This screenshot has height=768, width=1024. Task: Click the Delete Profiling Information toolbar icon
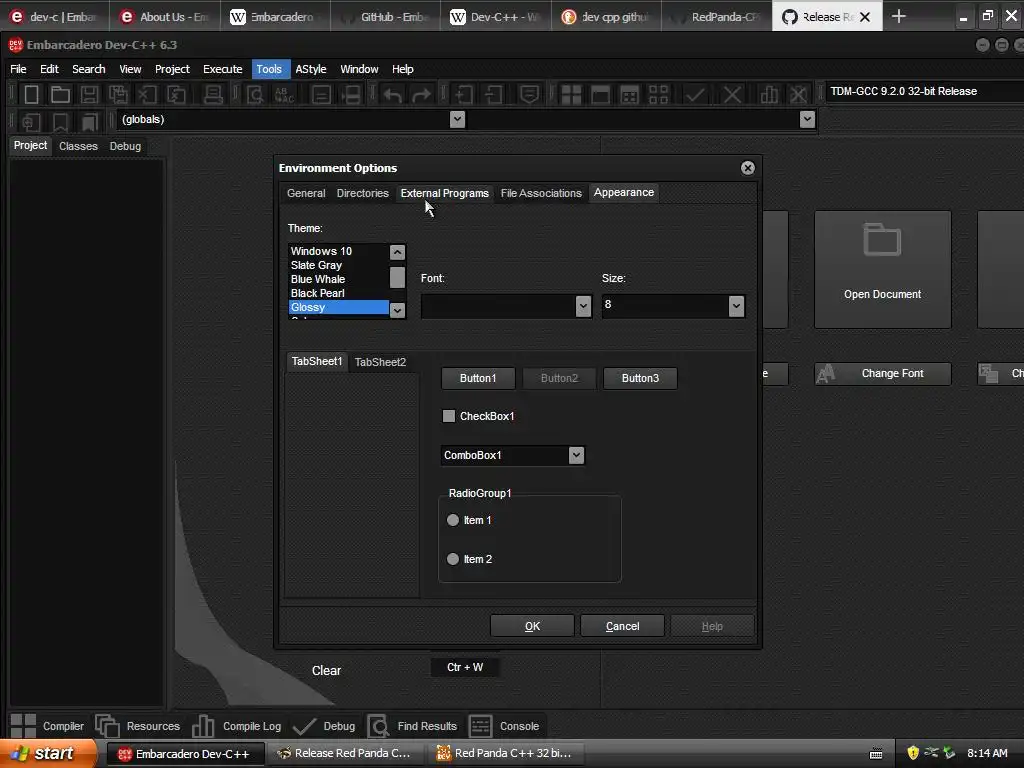point(798,95)
